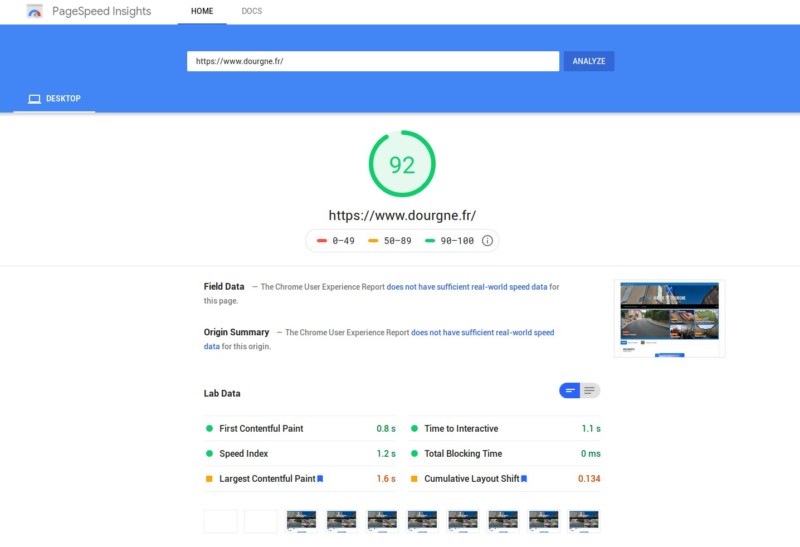Image resolution: width=800 pixels, height=547 pixels.
Task: Open the HOME tab
Action: coord(202,11)
